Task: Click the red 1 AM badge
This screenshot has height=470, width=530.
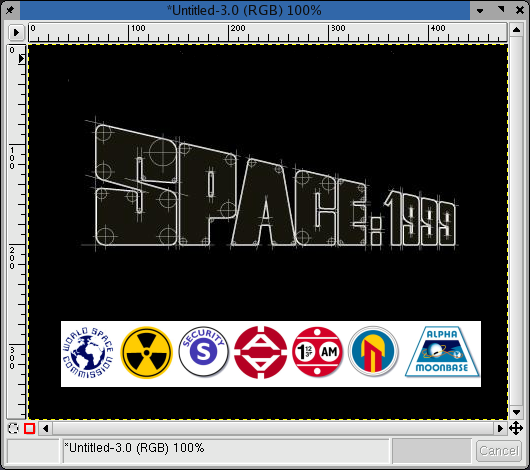Action: click(317, 352)
